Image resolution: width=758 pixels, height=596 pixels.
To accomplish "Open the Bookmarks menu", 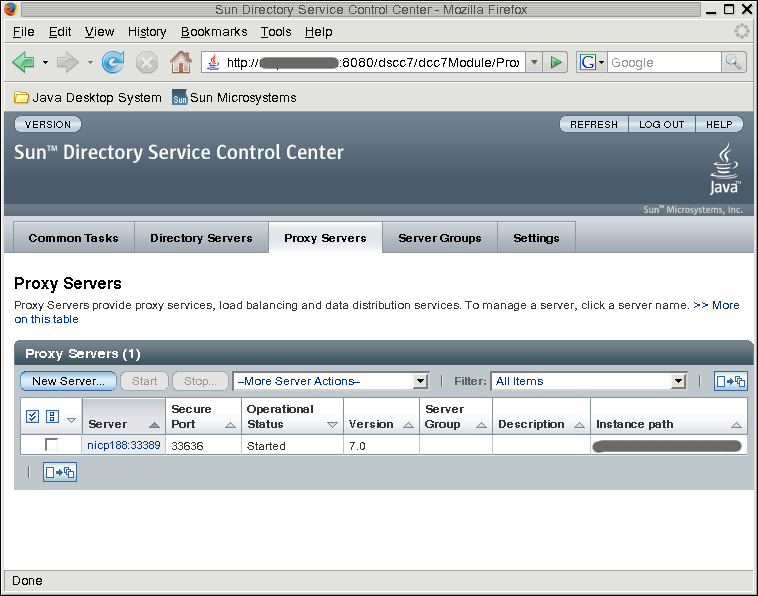I will click(x=214, y=32).
